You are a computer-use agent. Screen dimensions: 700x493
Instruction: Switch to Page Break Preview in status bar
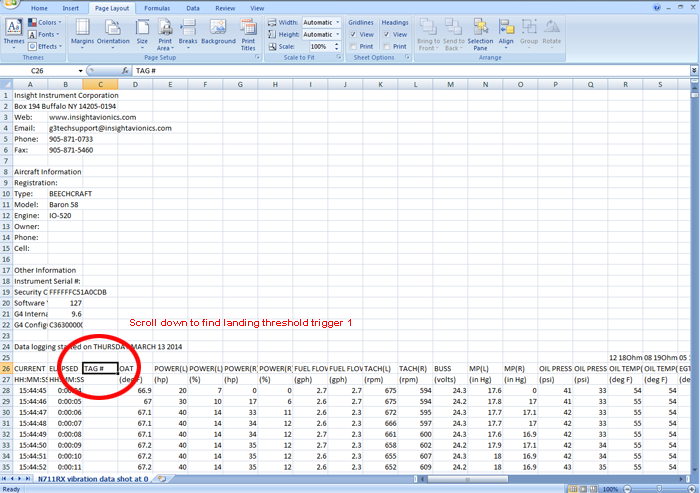click(x=593, y=489)
